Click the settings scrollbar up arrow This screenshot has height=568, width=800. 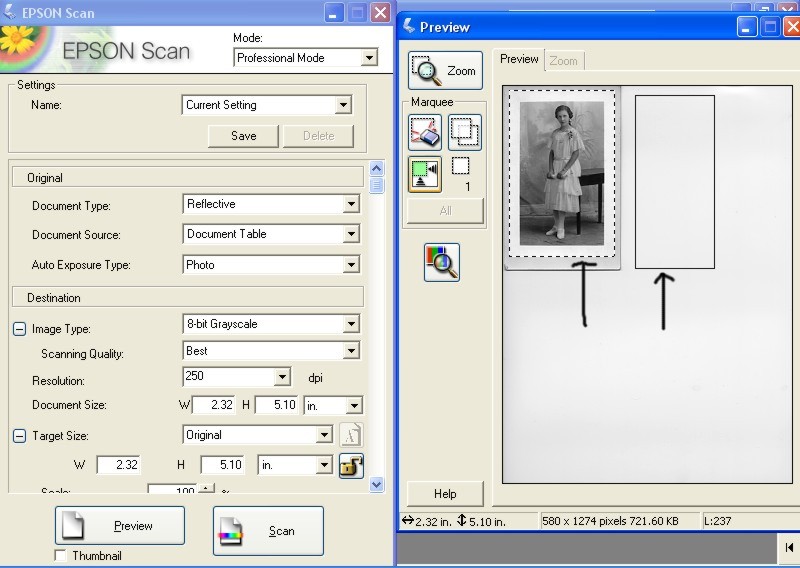(x=377, y=168)
